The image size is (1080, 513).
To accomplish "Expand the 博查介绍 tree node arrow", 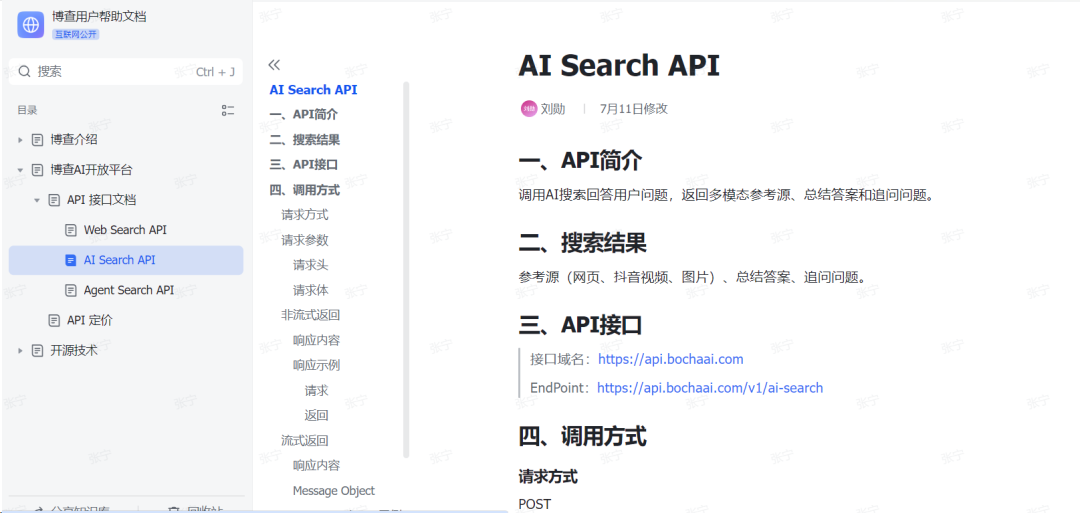I will coord(21,140).
